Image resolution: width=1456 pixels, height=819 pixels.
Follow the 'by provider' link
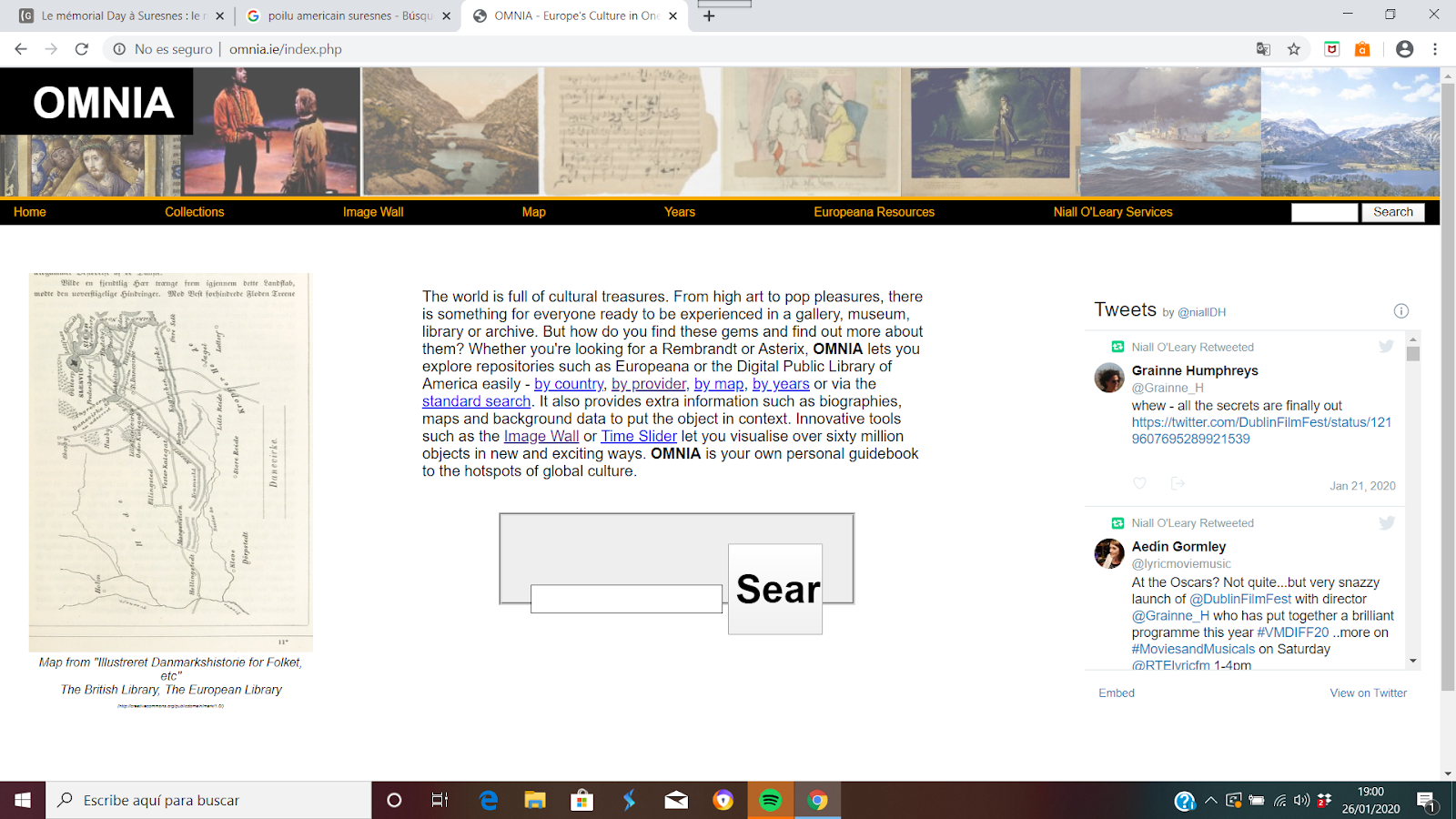tap(649, 384)
